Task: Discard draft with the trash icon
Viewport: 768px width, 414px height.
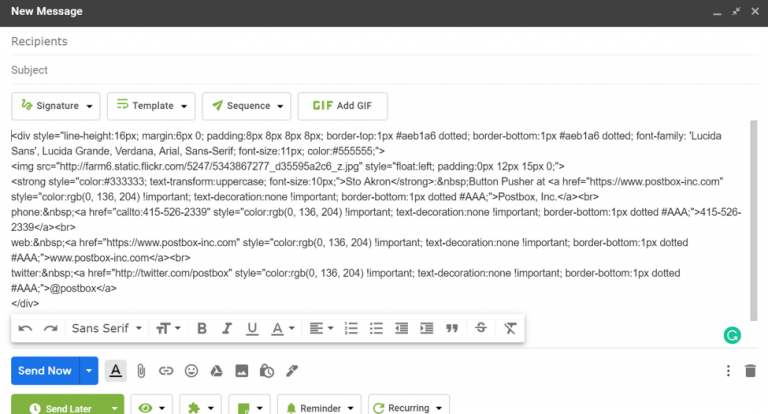Action: click(750, 371)
